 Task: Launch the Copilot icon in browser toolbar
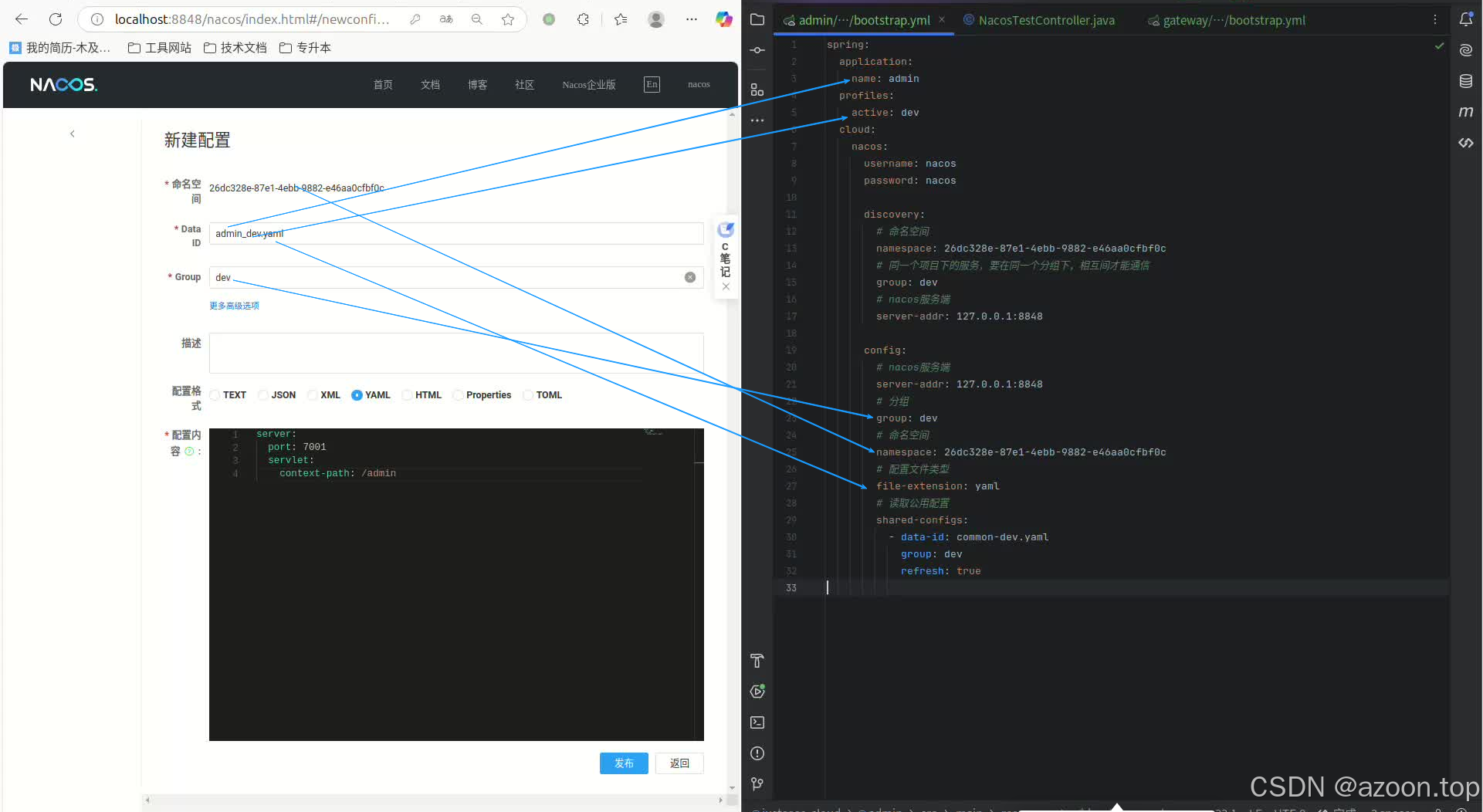[723, 19]
